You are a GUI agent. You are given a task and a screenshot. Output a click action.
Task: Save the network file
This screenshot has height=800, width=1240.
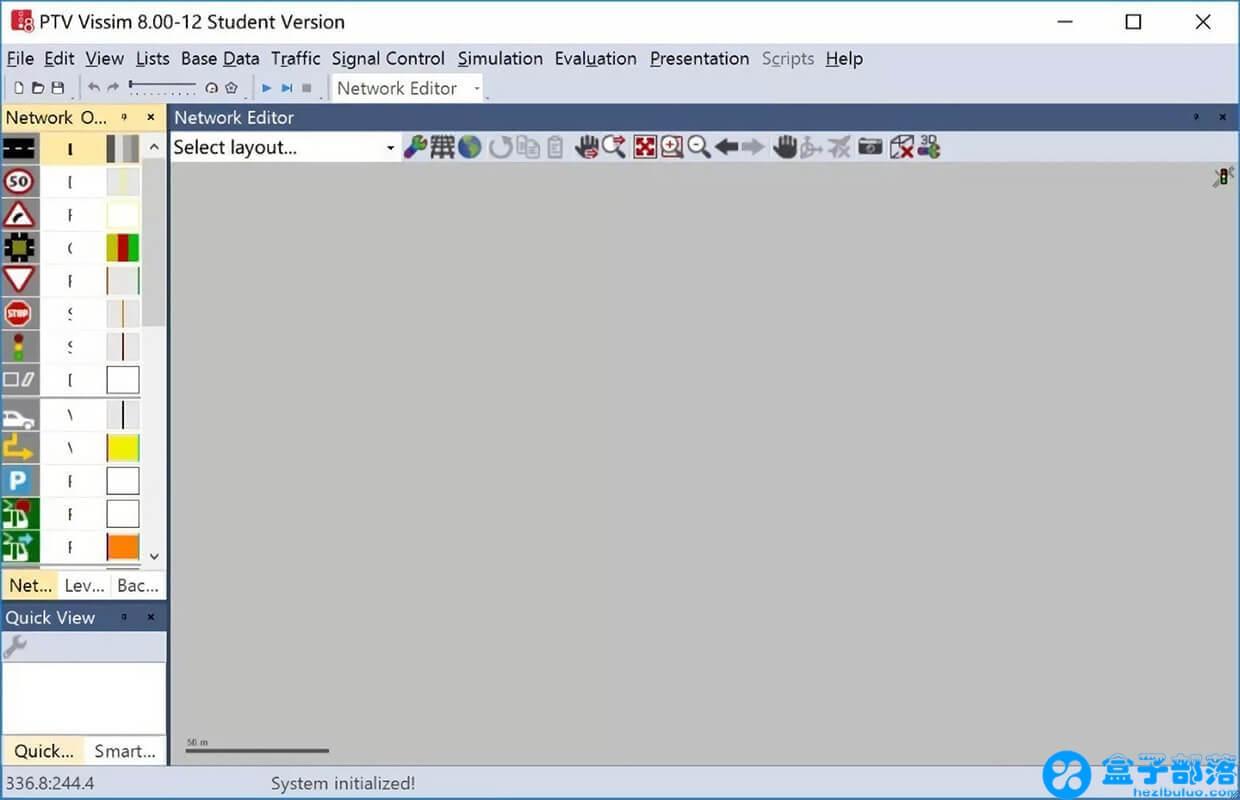point(57,88)
